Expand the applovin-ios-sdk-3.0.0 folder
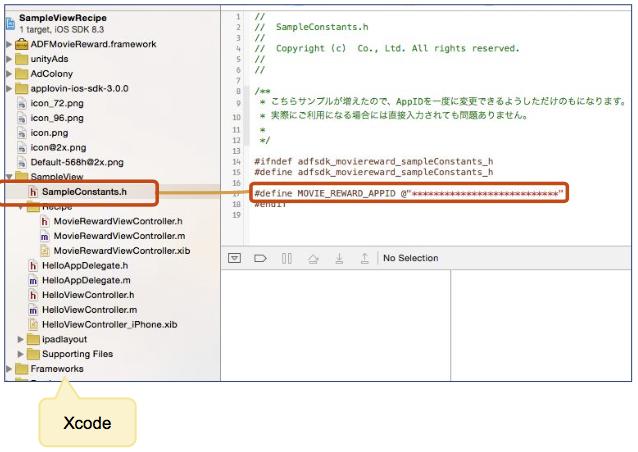Image resolution: width=638 pixels, height=452 pixels. [x=9, y=88]
